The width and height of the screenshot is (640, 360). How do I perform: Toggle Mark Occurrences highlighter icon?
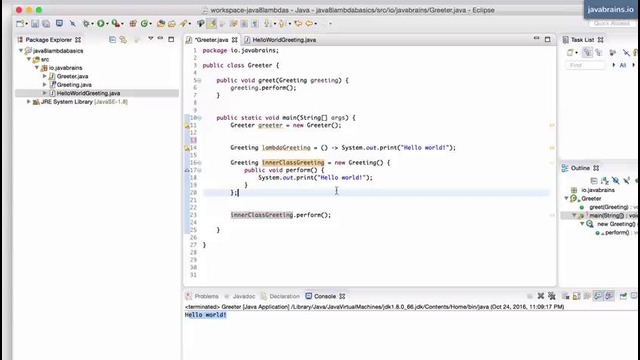[x=211, y=24]
